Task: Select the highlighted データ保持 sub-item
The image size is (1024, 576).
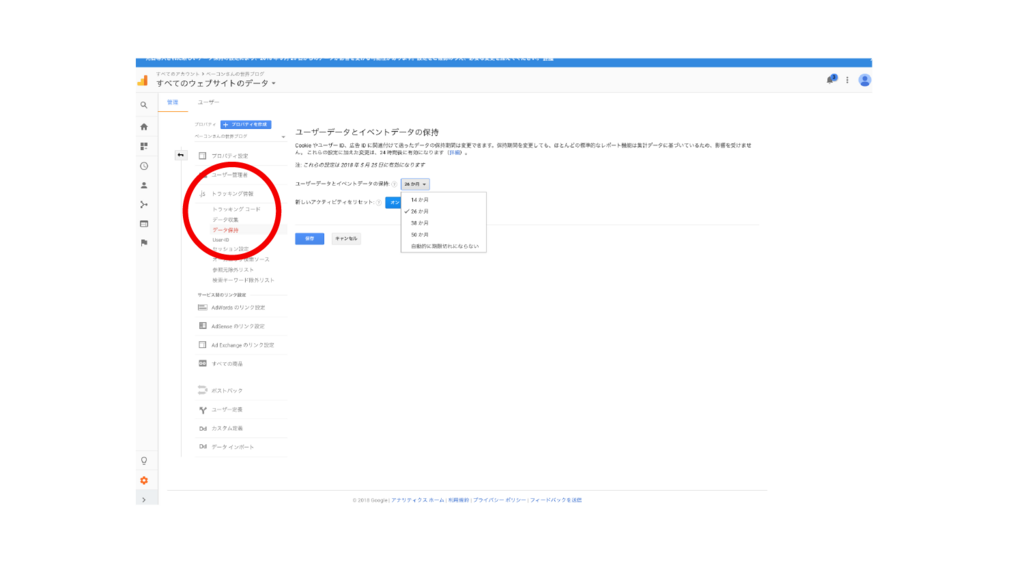Action: (x=225, y=230)
